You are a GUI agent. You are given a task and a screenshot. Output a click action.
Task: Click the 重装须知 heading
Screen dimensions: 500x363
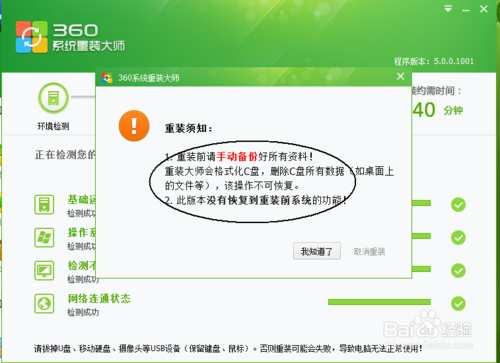coord(189,128)
